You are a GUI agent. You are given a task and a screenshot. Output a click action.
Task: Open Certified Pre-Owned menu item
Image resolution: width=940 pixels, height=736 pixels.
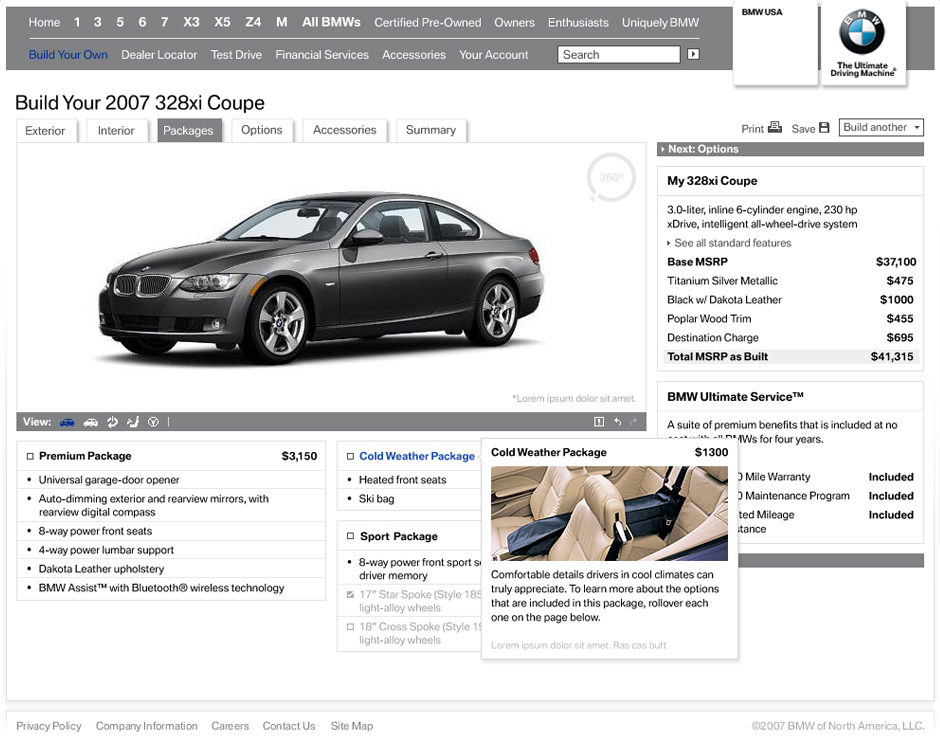pos(427,23)
